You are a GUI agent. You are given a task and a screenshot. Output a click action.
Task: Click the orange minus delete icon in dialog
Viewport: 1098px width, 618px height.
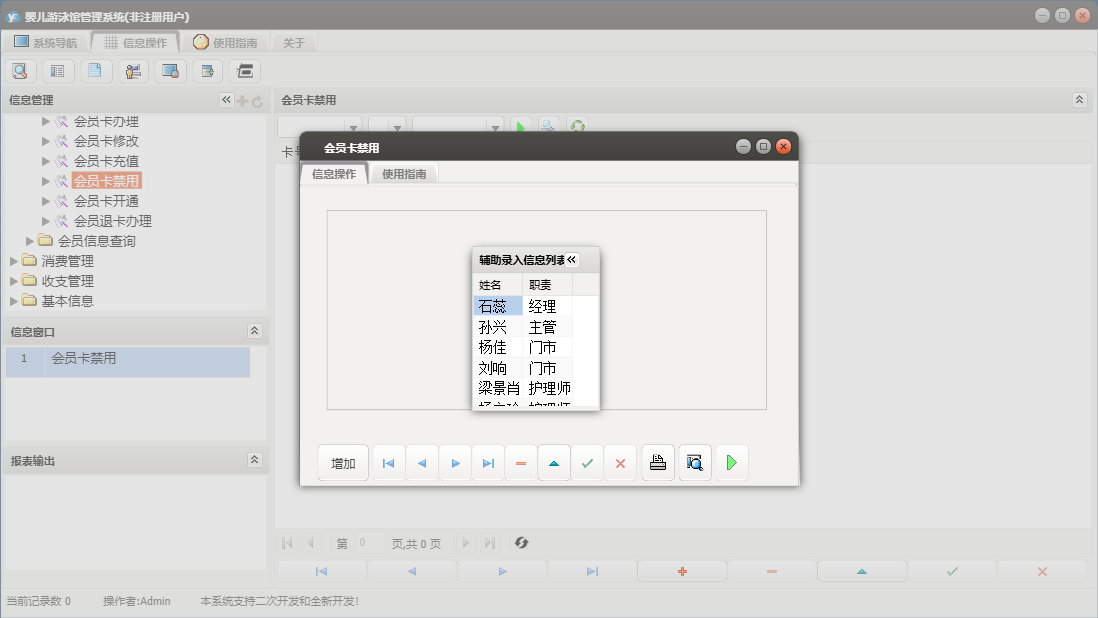tap(521, 463)
